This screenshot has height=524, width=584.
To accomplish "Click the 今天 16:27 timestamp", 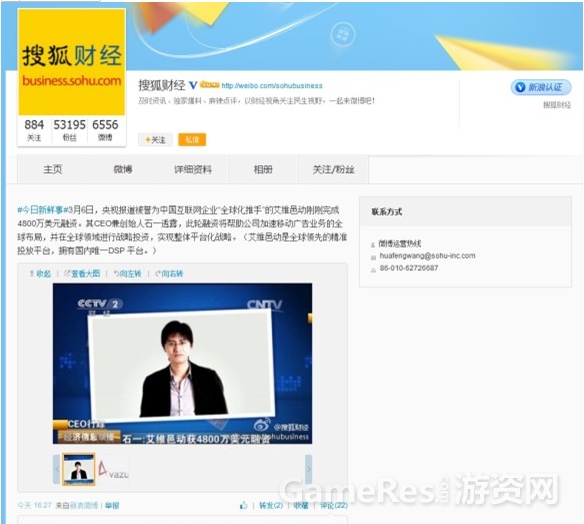I will point(34,505).
